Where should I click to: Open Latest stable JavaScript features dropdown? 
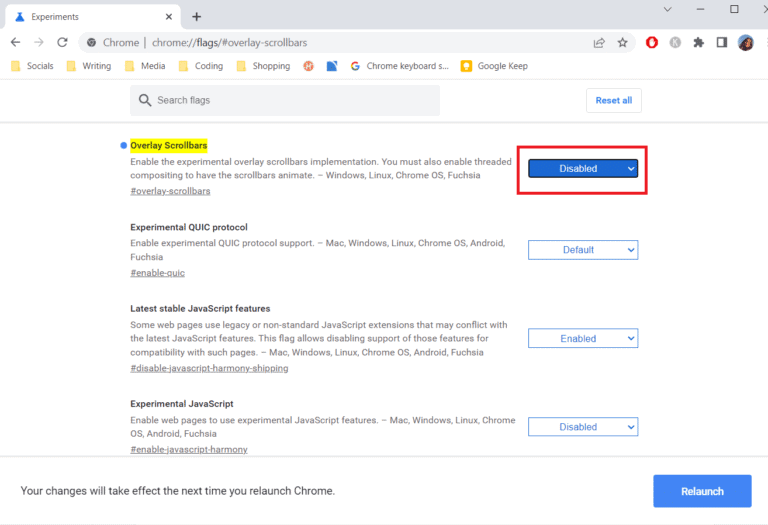582,339
